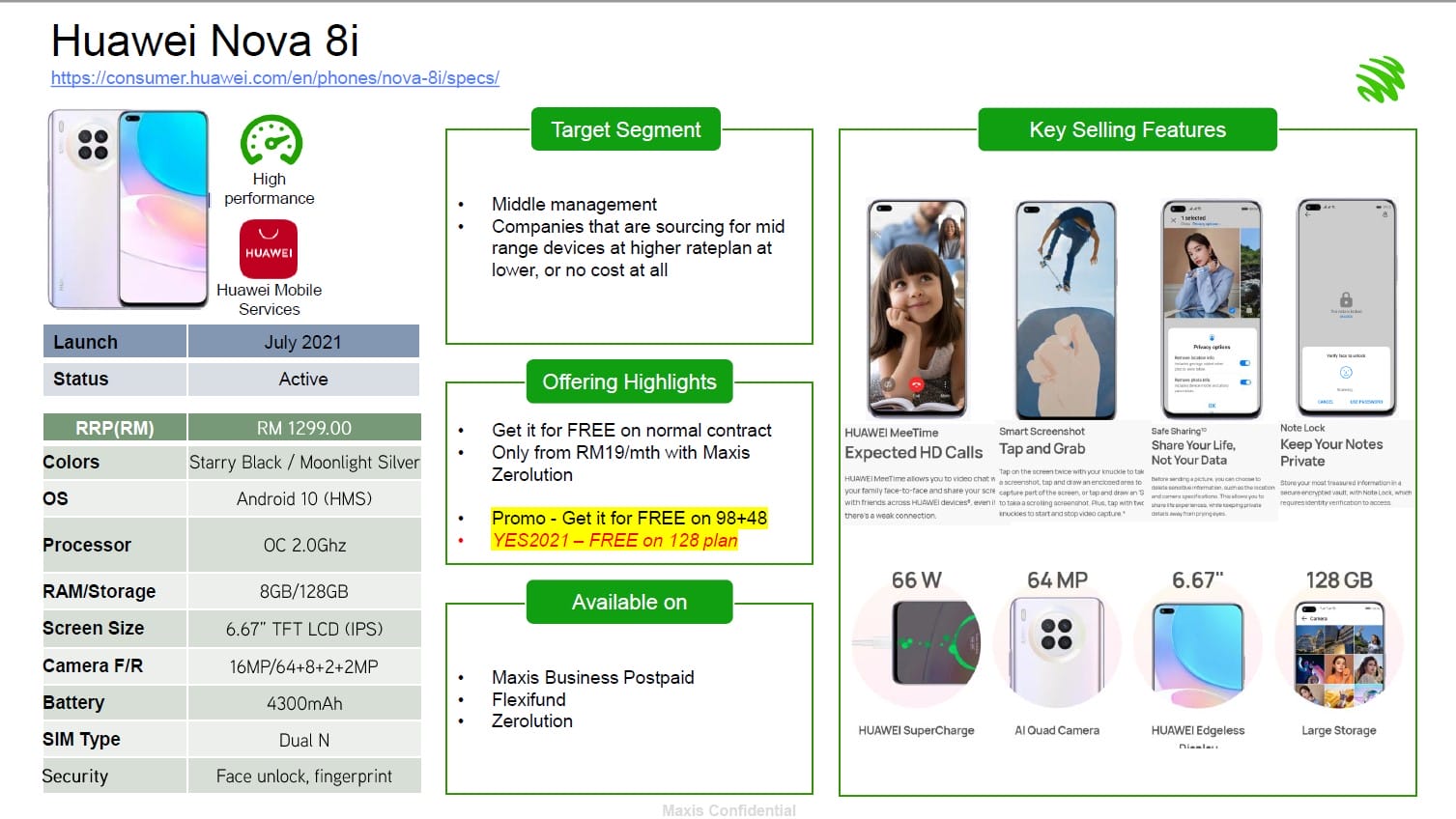Click the 66 W SuperCharge circle image
Screen dimensions: 1456x819
[917, 643]
